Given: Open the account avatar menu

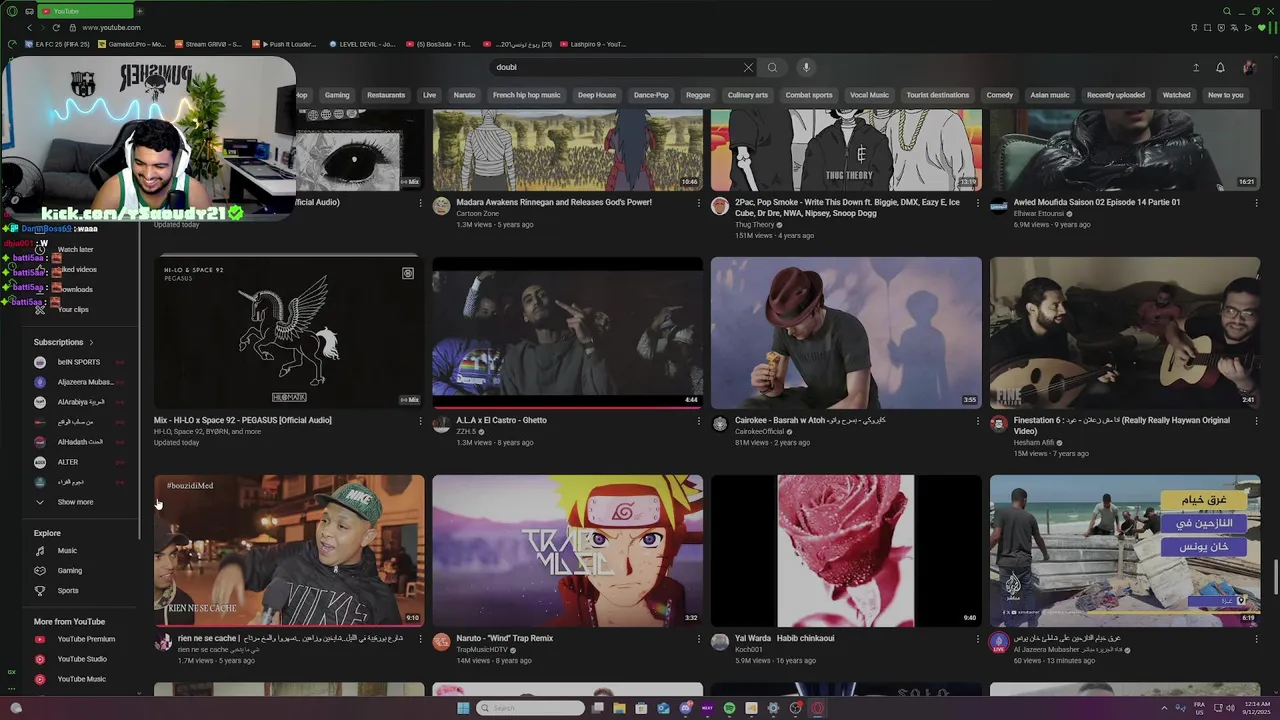Looking at the screenshot, I should click(x=1249, y=67).
